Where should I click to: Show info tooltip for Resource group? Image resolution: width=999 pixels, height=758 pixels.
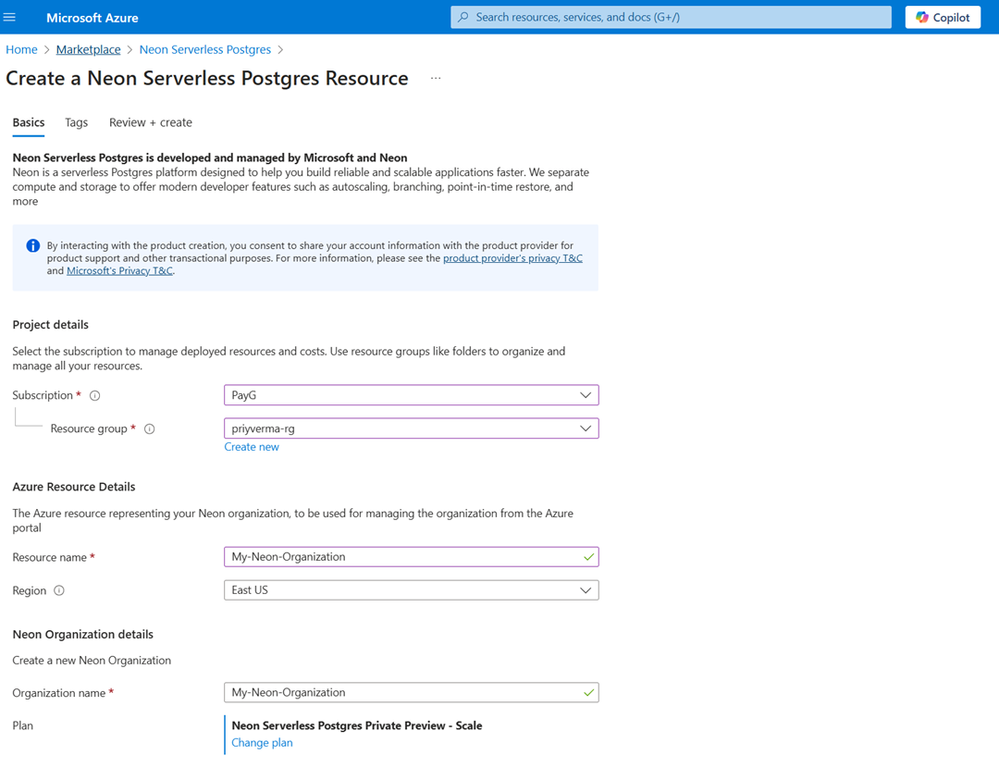click(x=150, y=429)
